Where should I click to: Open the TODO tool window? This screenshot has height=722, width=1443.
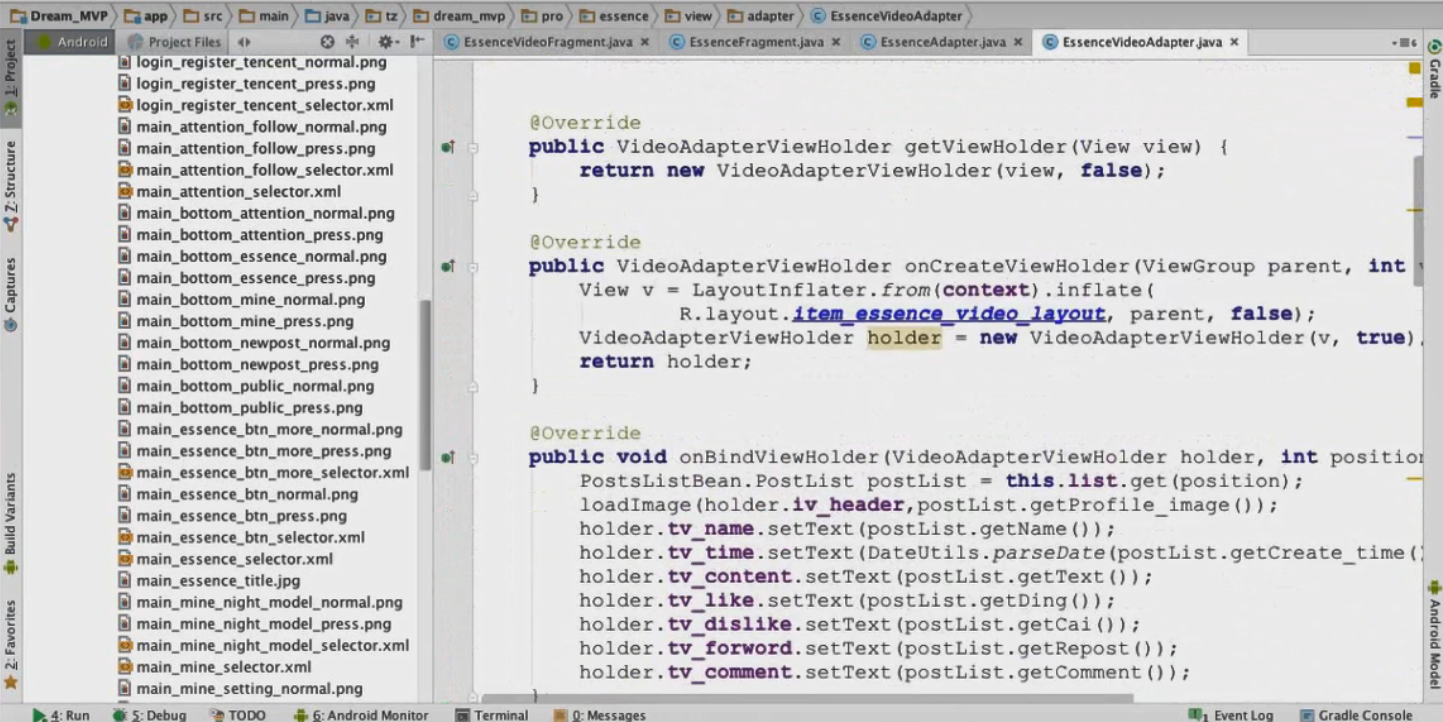click(238, 715)
